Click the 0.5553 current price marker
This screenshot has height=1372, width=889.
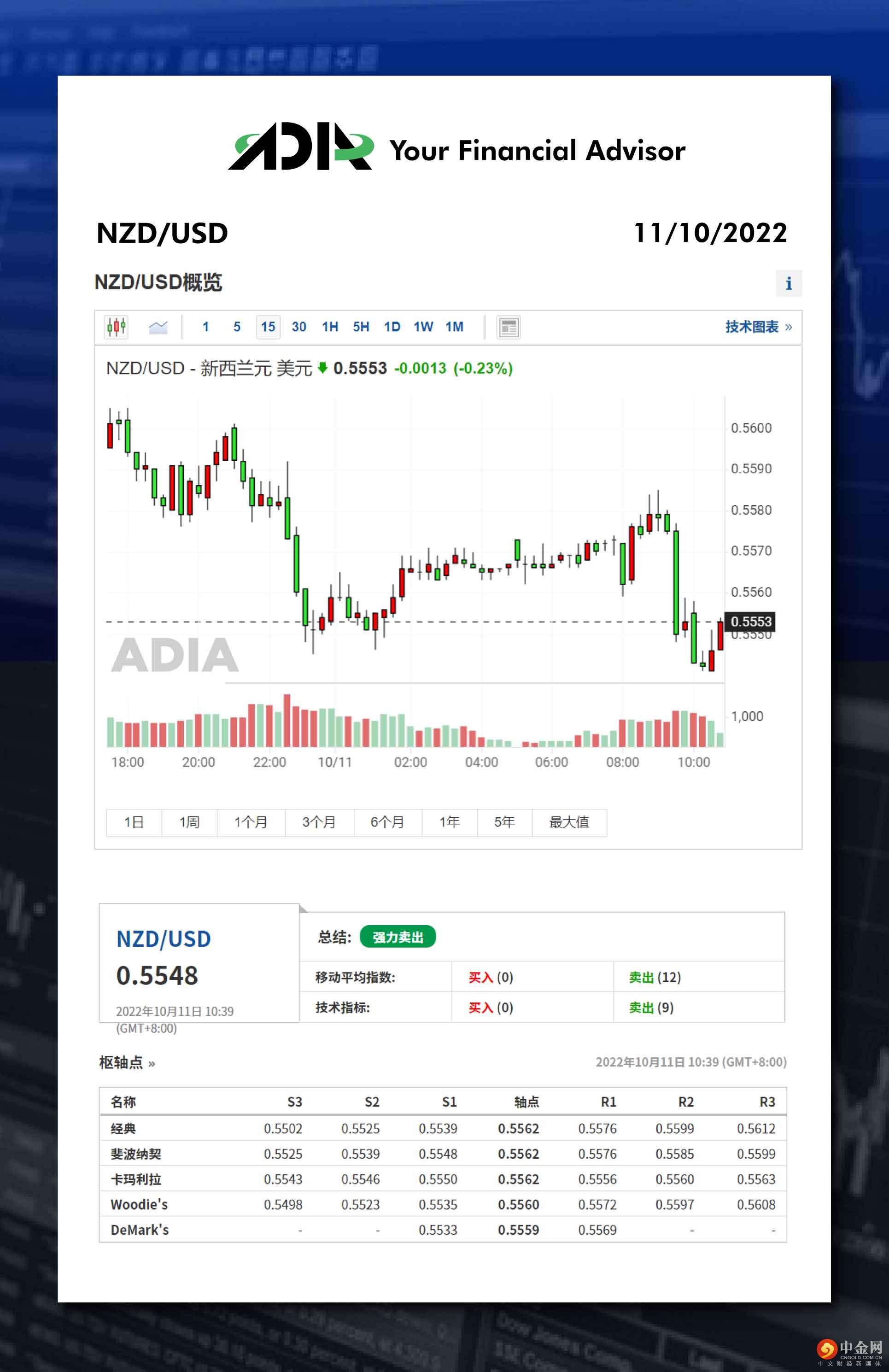pyautogui.click(x=750, y=622)
